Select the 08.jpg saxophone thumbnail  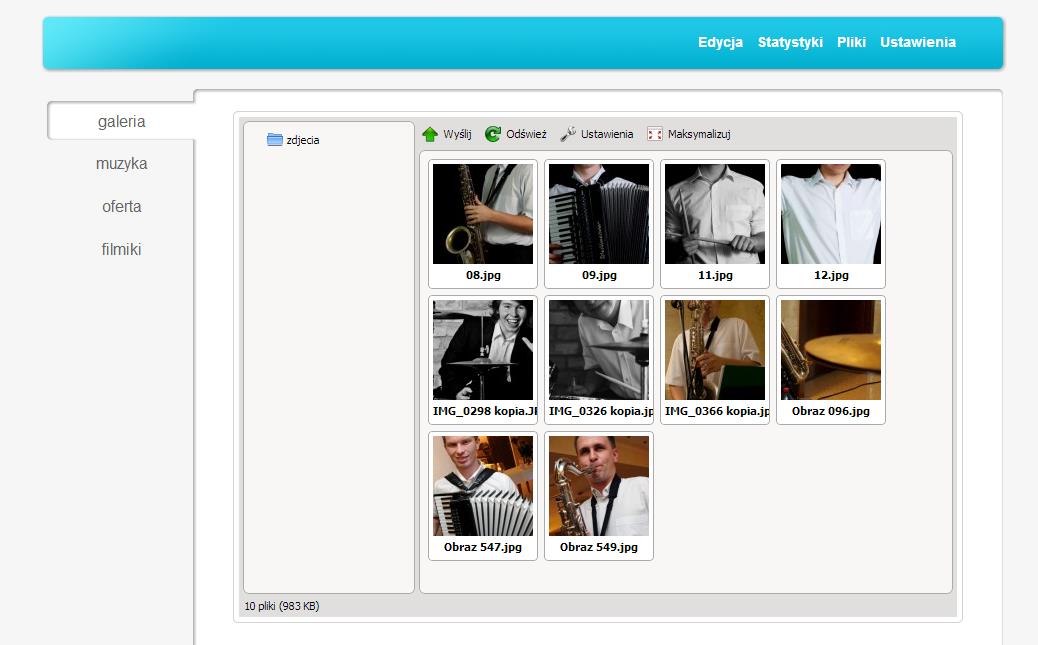point(483,214)
